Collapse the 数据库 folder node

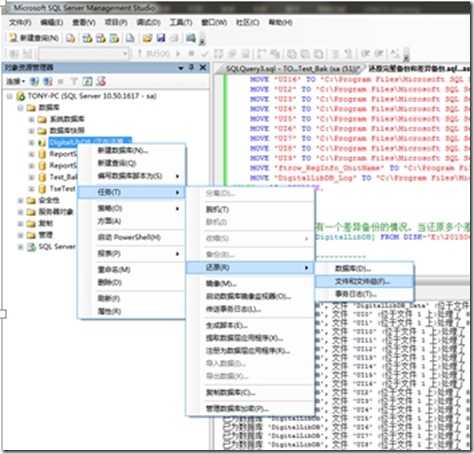point(20,108)
